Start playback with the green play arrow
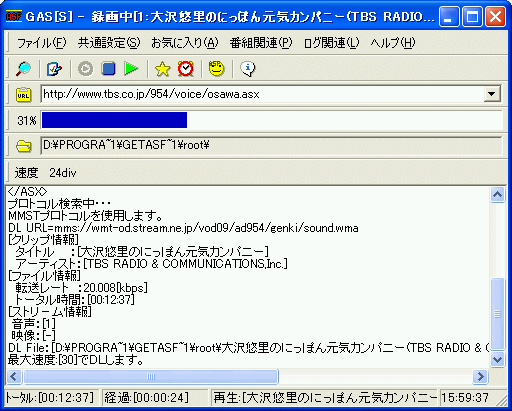 point(131,69)
